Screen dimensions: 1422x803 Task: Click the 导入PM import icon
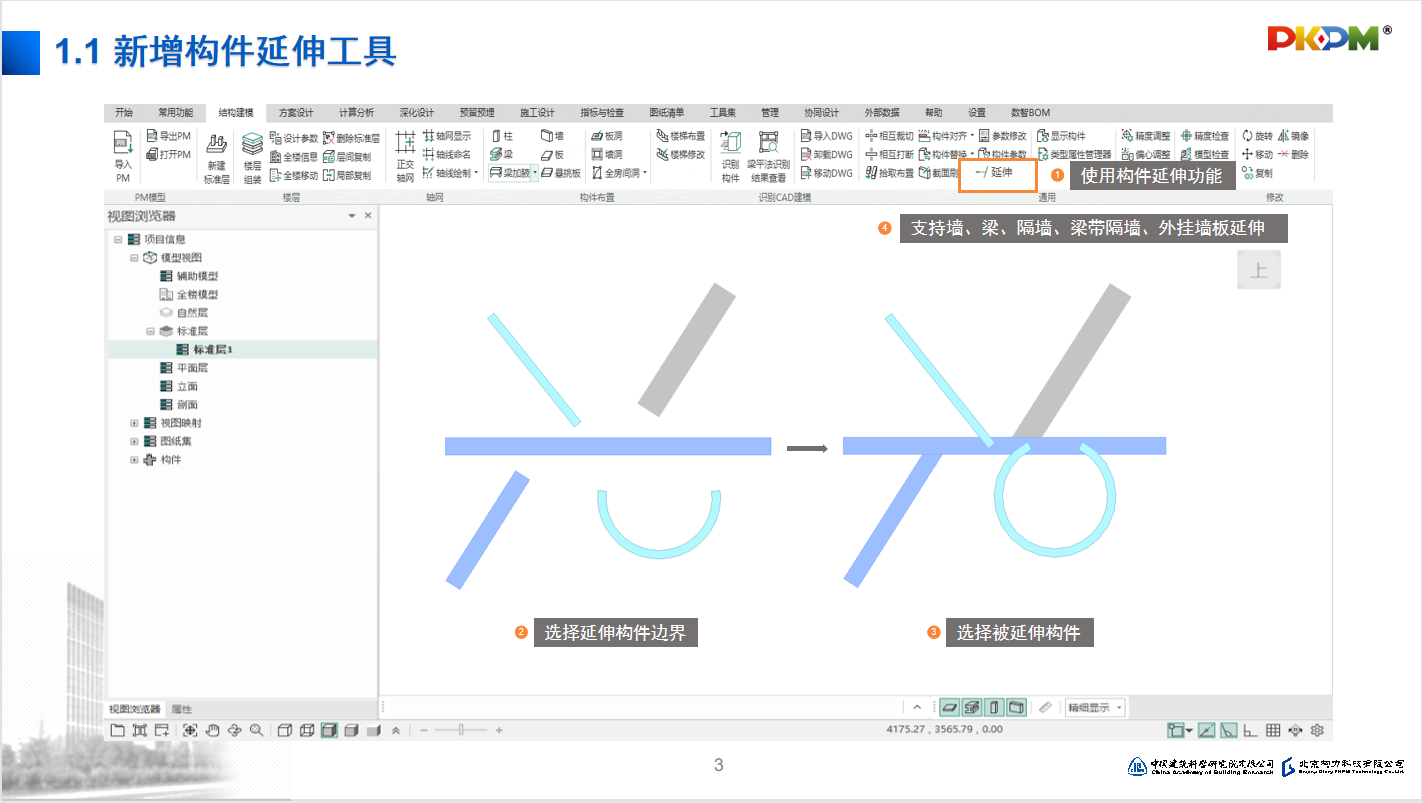pos(122,156)
